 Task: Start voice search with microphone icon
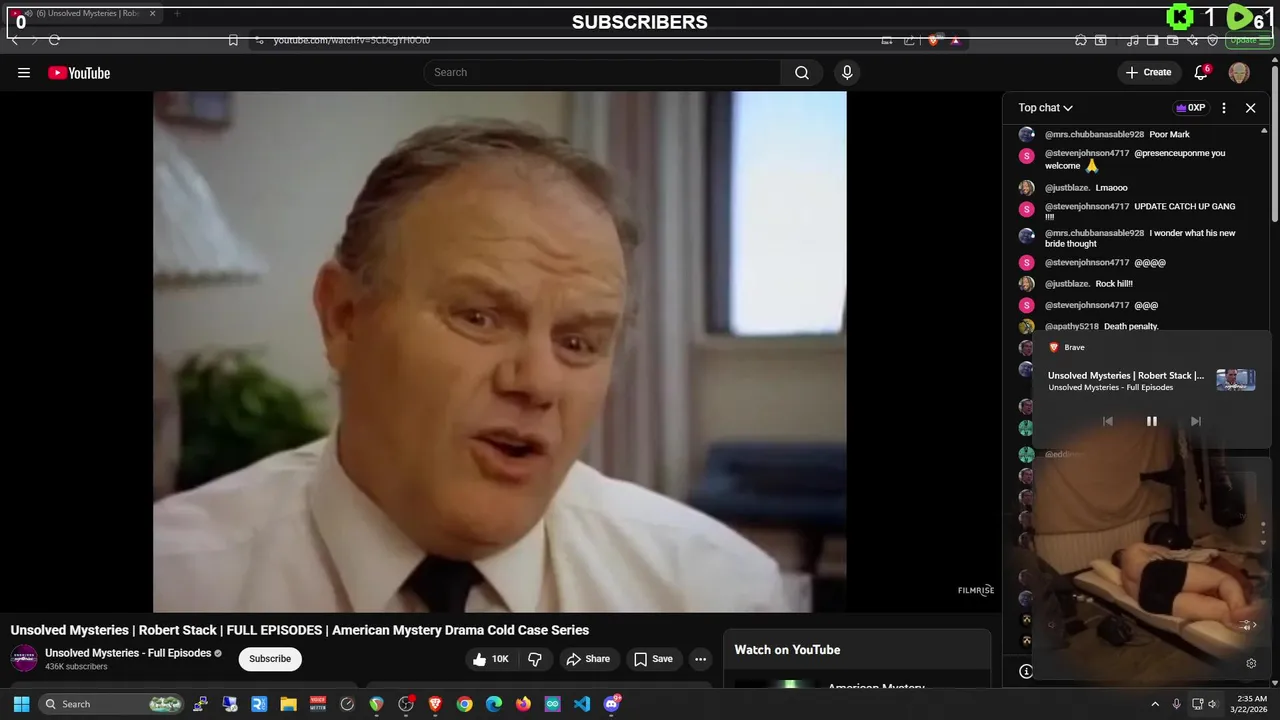[x=847, y=72]
